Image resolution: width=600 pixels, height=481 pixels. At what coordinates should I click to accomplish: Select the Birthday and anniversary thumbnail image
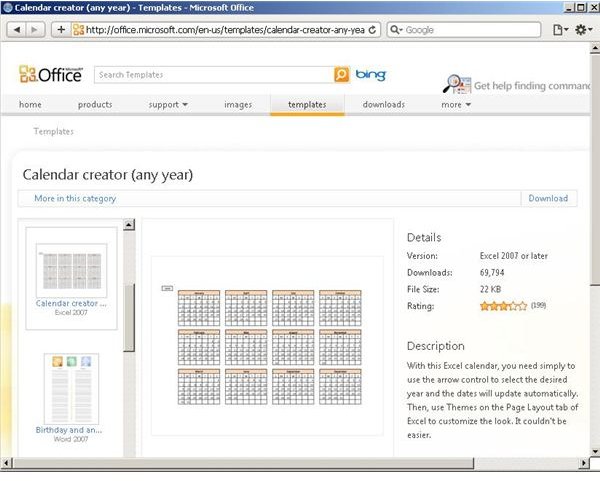pyautogui.click(x=71, y=388)
